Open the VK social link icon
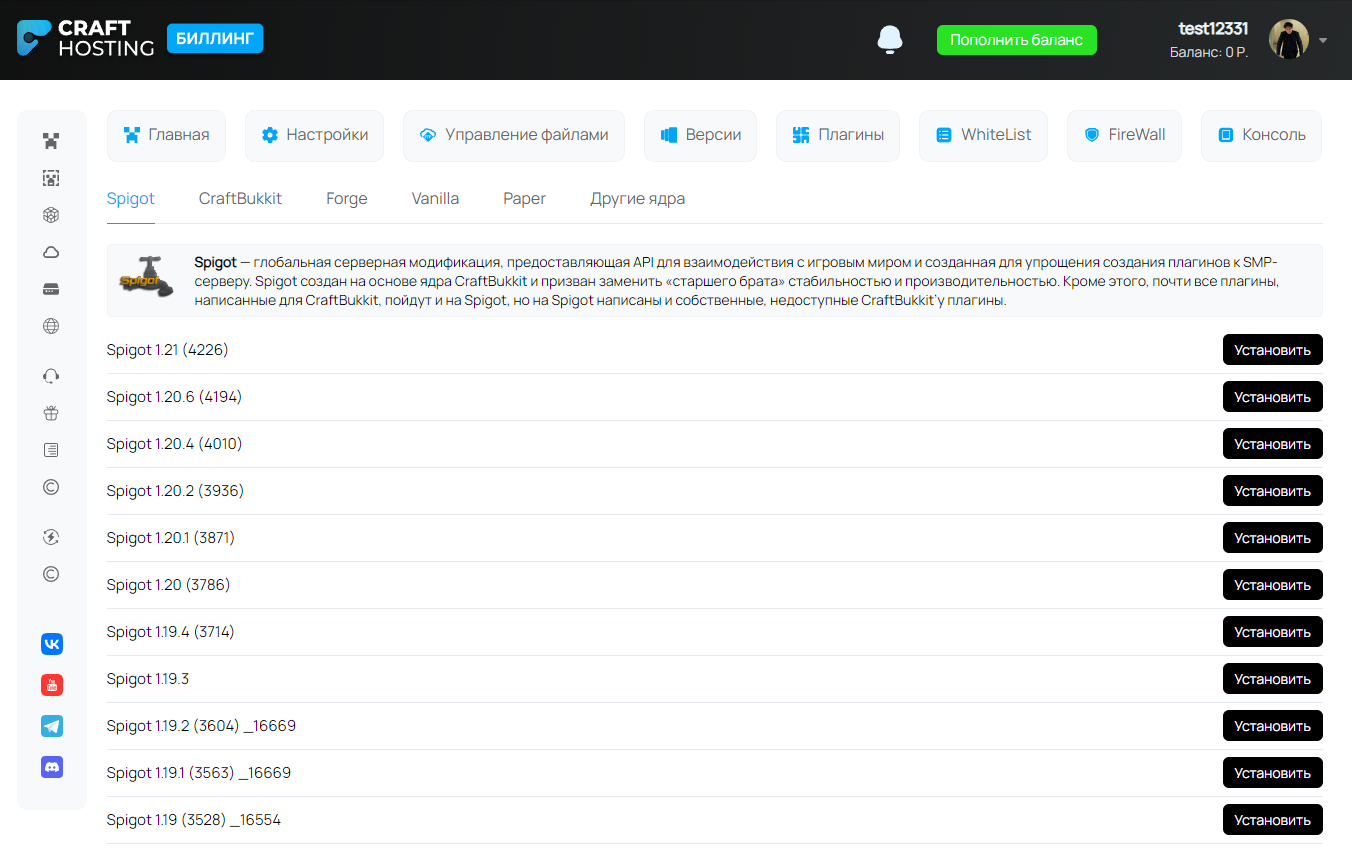1352x850 pixels. point(52,644)
